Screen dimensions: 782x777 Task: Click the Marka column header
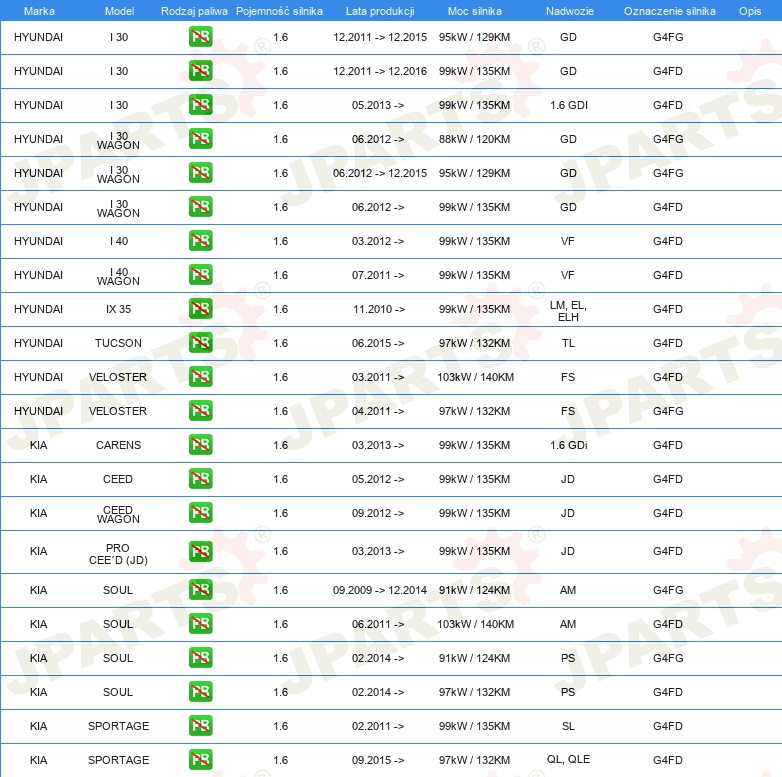coord(39,11)
